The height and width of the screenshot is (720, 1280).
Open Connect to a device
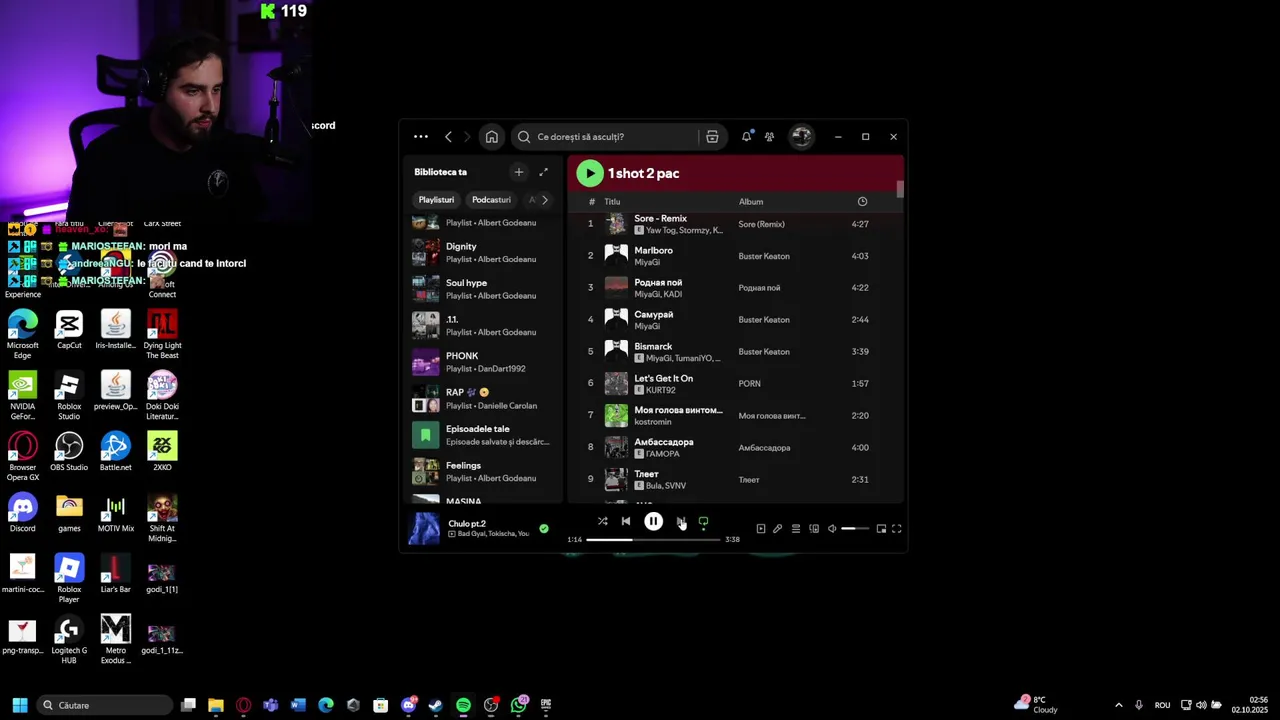[814, 529]
